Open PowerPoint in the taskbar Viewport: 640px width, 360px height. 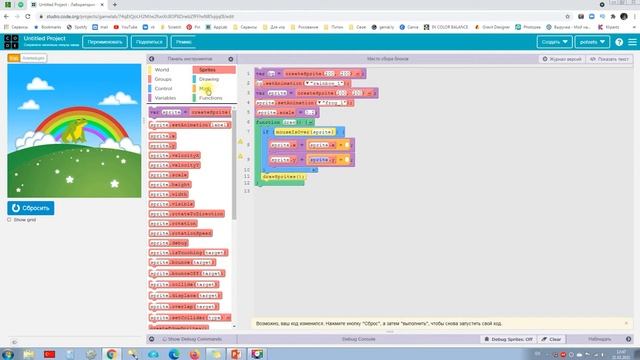pos(236,354)
